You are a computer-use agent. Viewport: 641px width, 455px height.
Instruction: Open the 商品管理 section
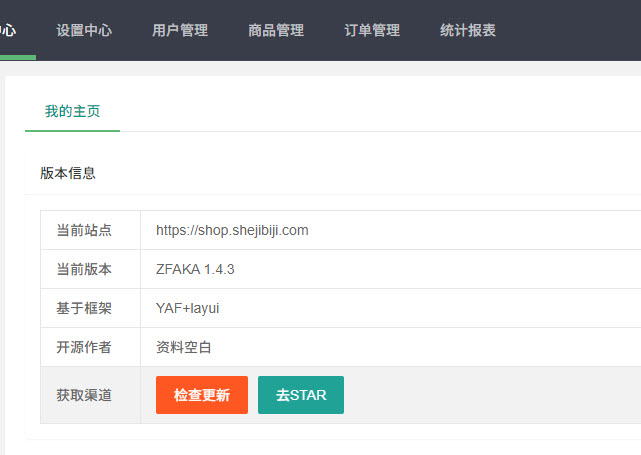tap(276, 30)
